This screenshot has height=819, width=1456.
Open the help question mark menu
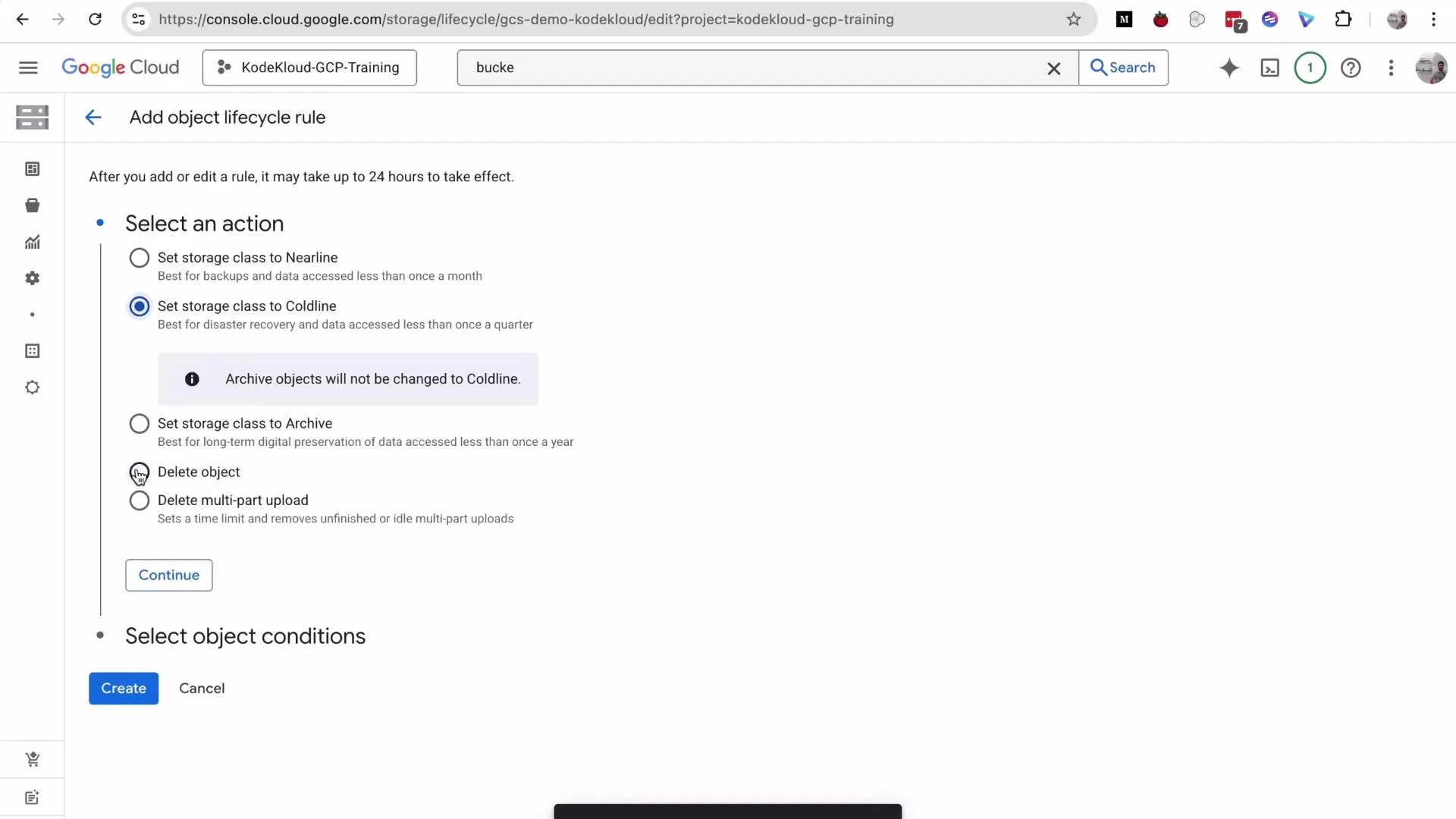1351,67
